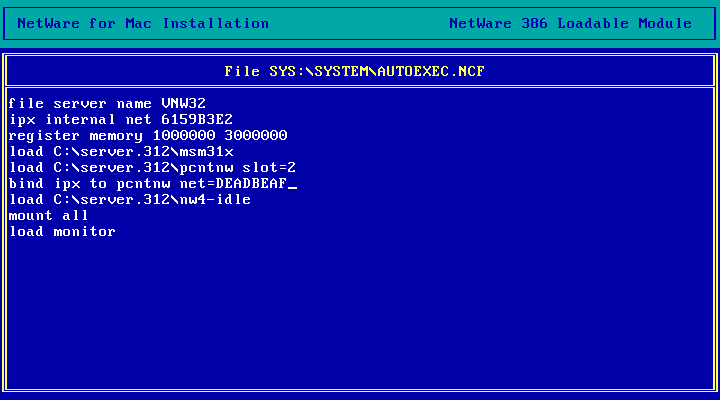Click 'NetWare for Mac Installation' header text

pos(143,23)
